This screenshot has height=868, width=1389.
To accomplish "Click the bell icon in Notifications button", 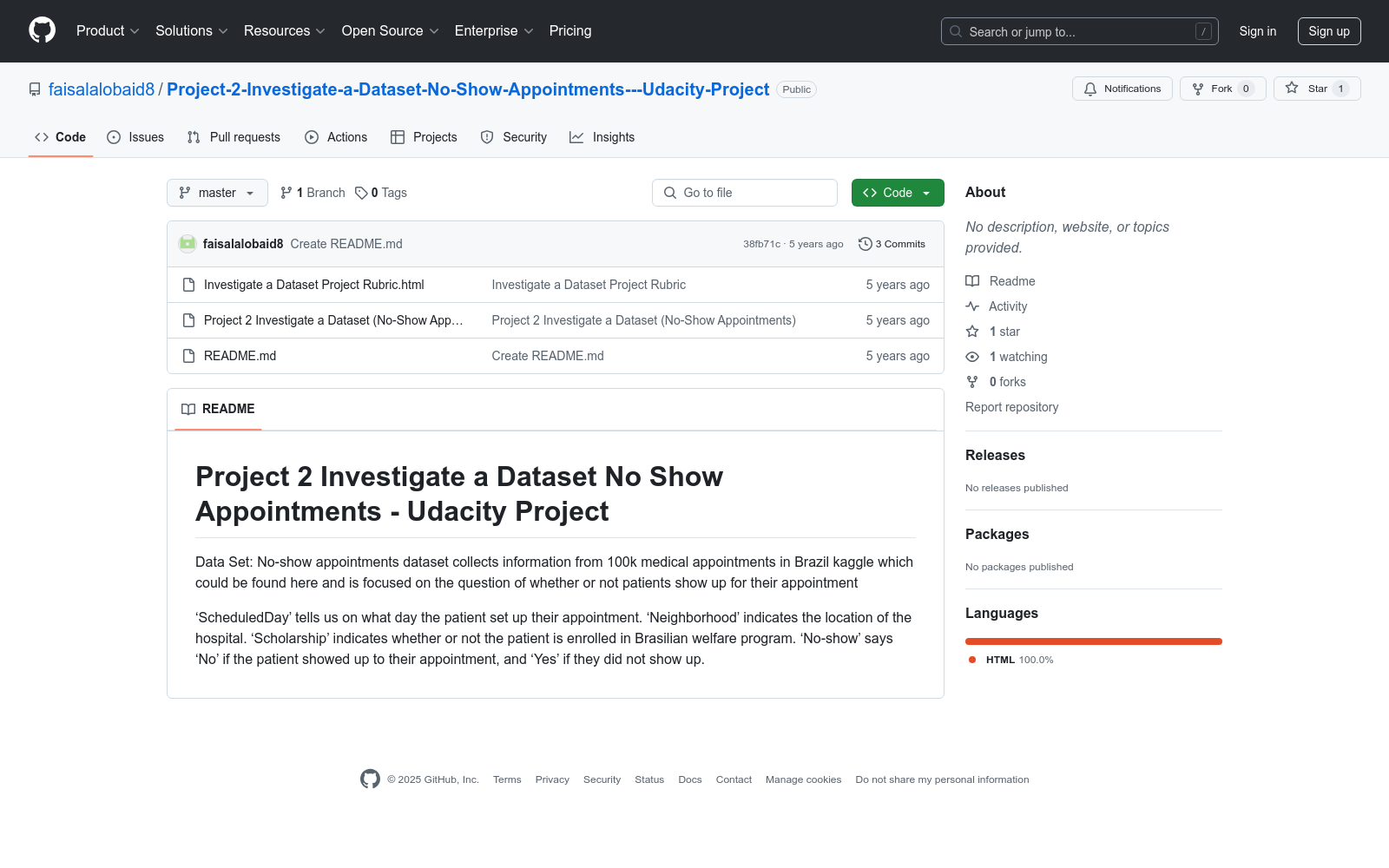I will (x=1090, y=89).
